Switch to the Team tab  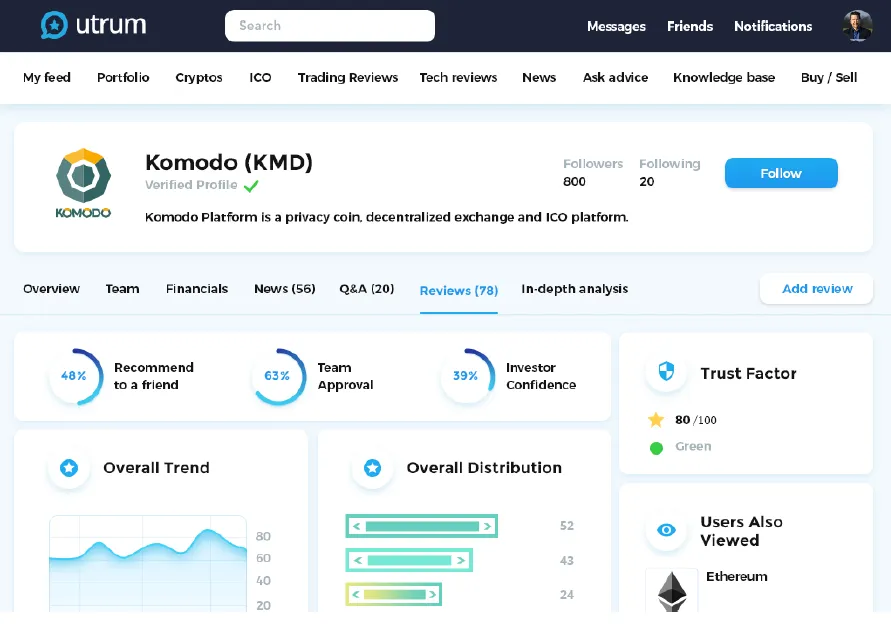coord(122,289)
